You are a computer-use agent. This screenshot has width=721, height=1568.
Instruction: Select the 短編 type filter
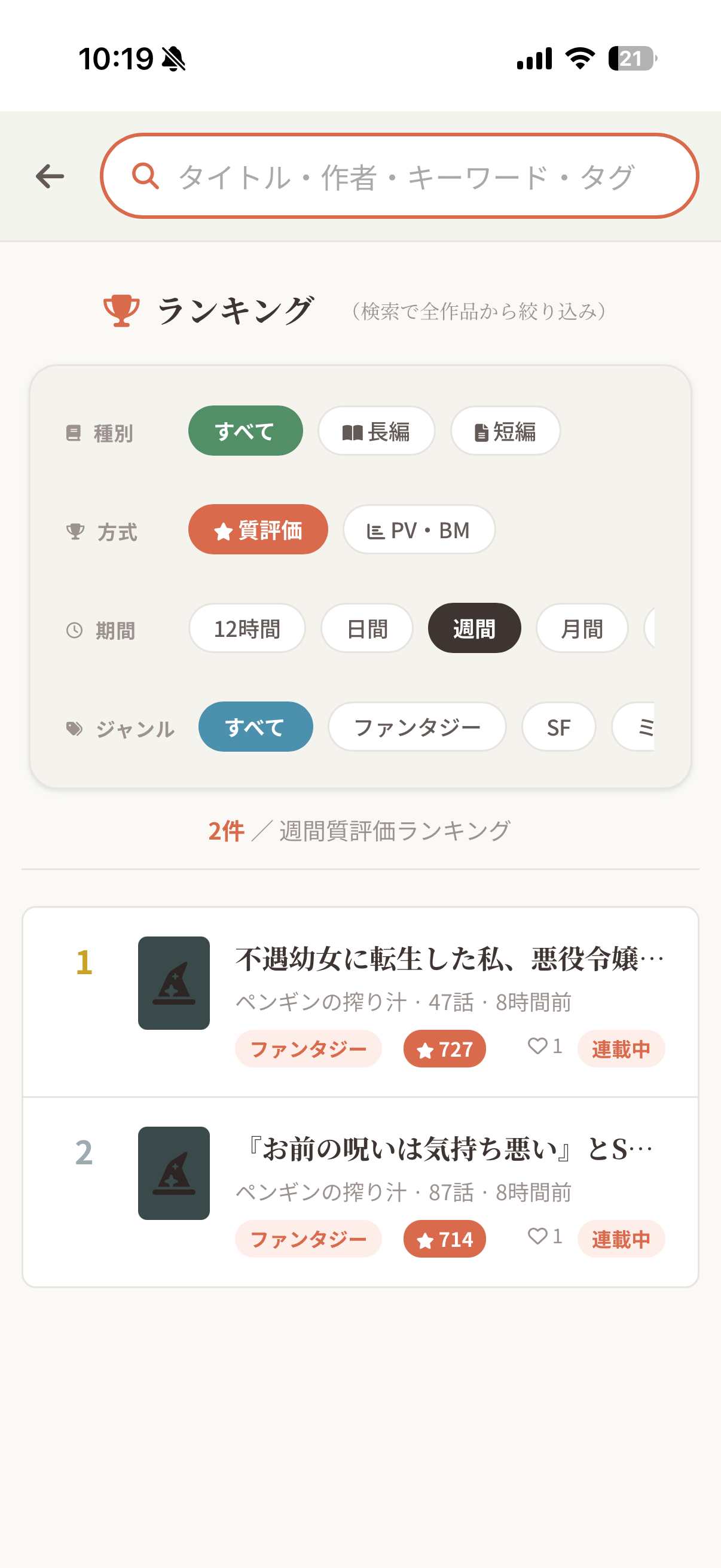pos(505,431)
